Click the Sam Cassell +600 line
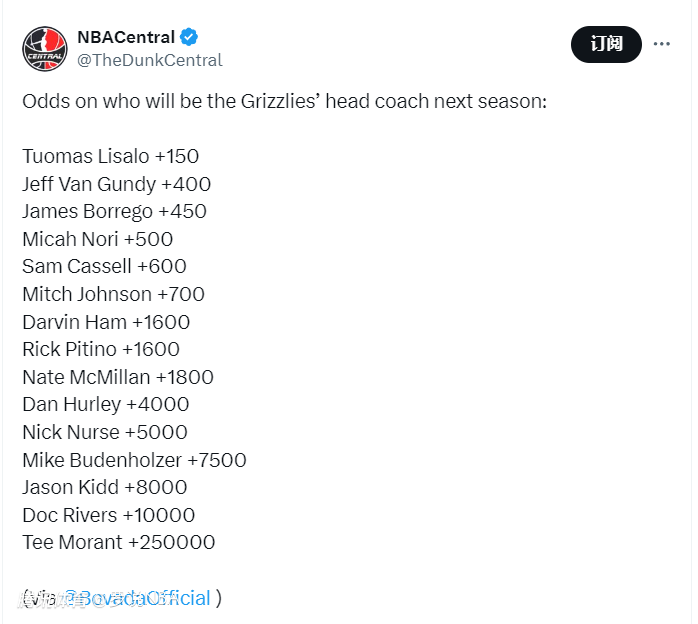Image resolution: width=698 pixels, height=624 pixels. point(104,267)
